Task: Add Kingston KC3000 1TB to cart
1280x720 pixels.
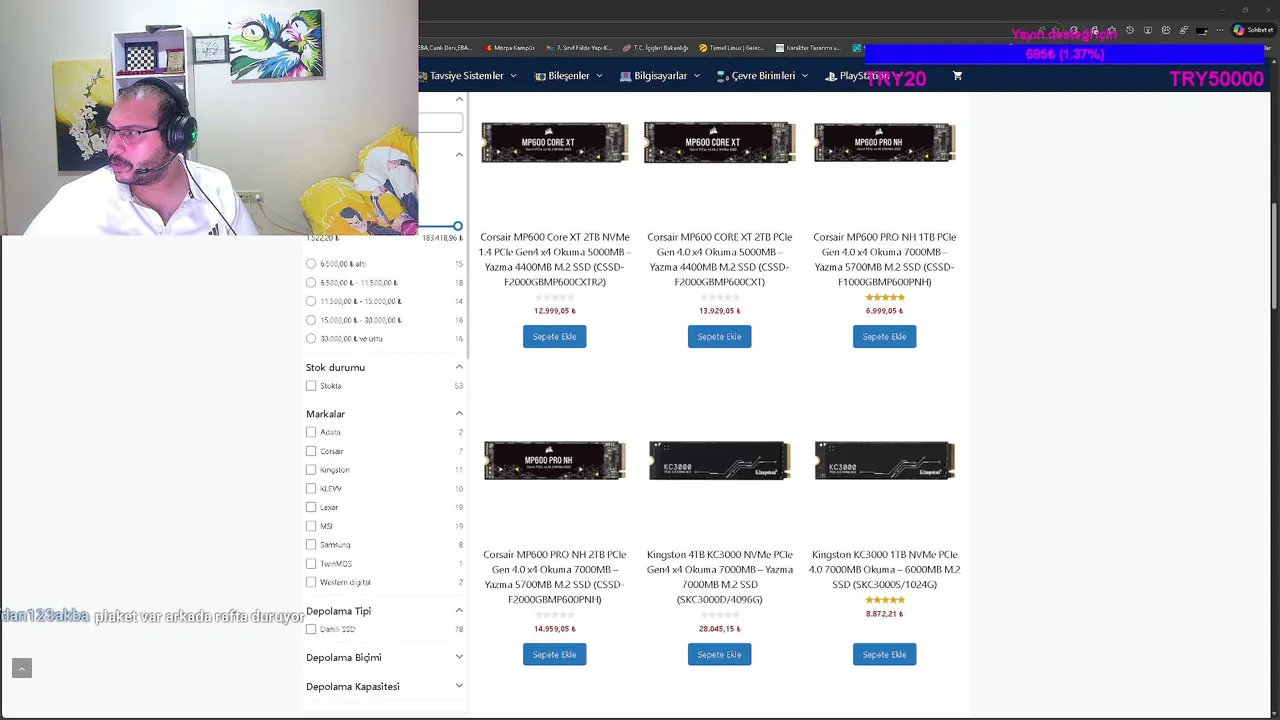Action: pyautogui.click(x=884, y=655)
